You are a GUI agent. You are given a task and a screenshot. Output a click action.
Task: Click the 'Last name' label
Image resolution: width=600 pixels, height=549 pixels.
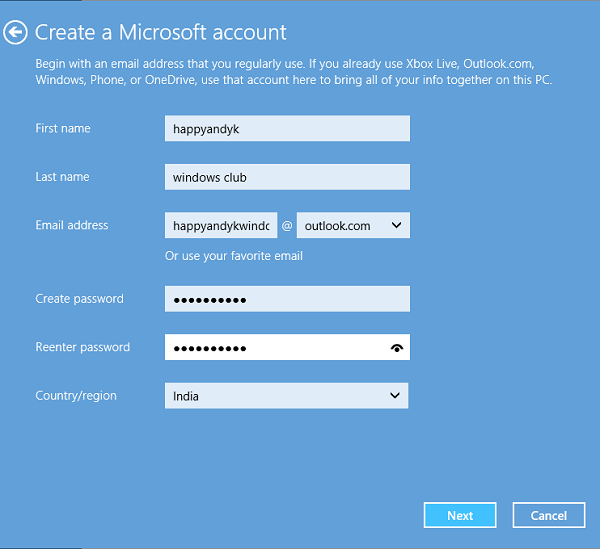(x=62, y=177)
